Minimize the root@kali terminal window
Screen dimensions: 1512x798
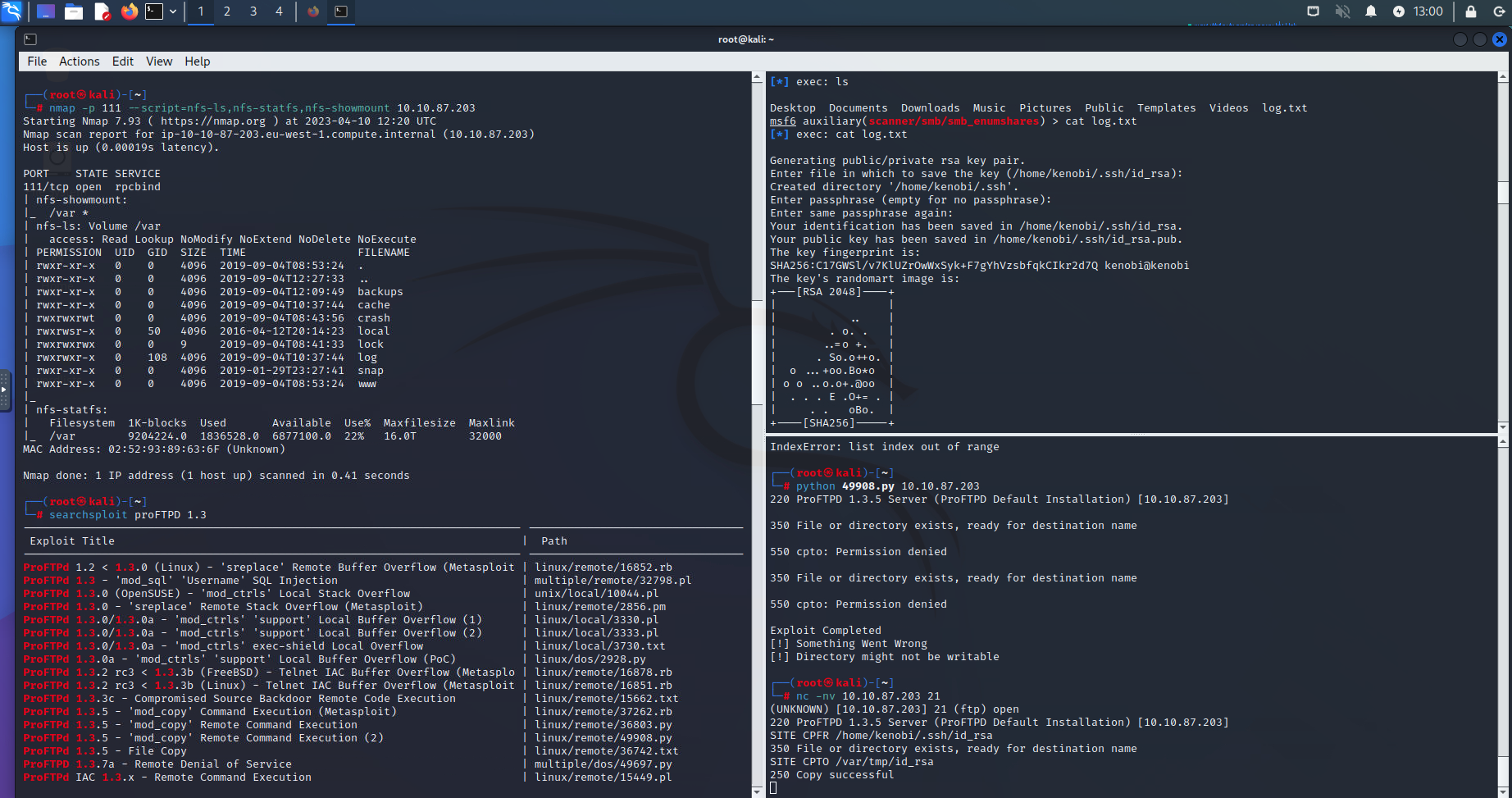pos(1460,39)
